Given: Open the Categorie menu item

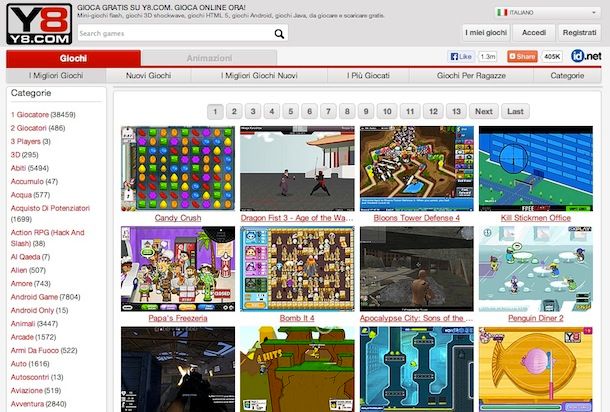Looking at the screenshot, I should click(x=567, y=75).
